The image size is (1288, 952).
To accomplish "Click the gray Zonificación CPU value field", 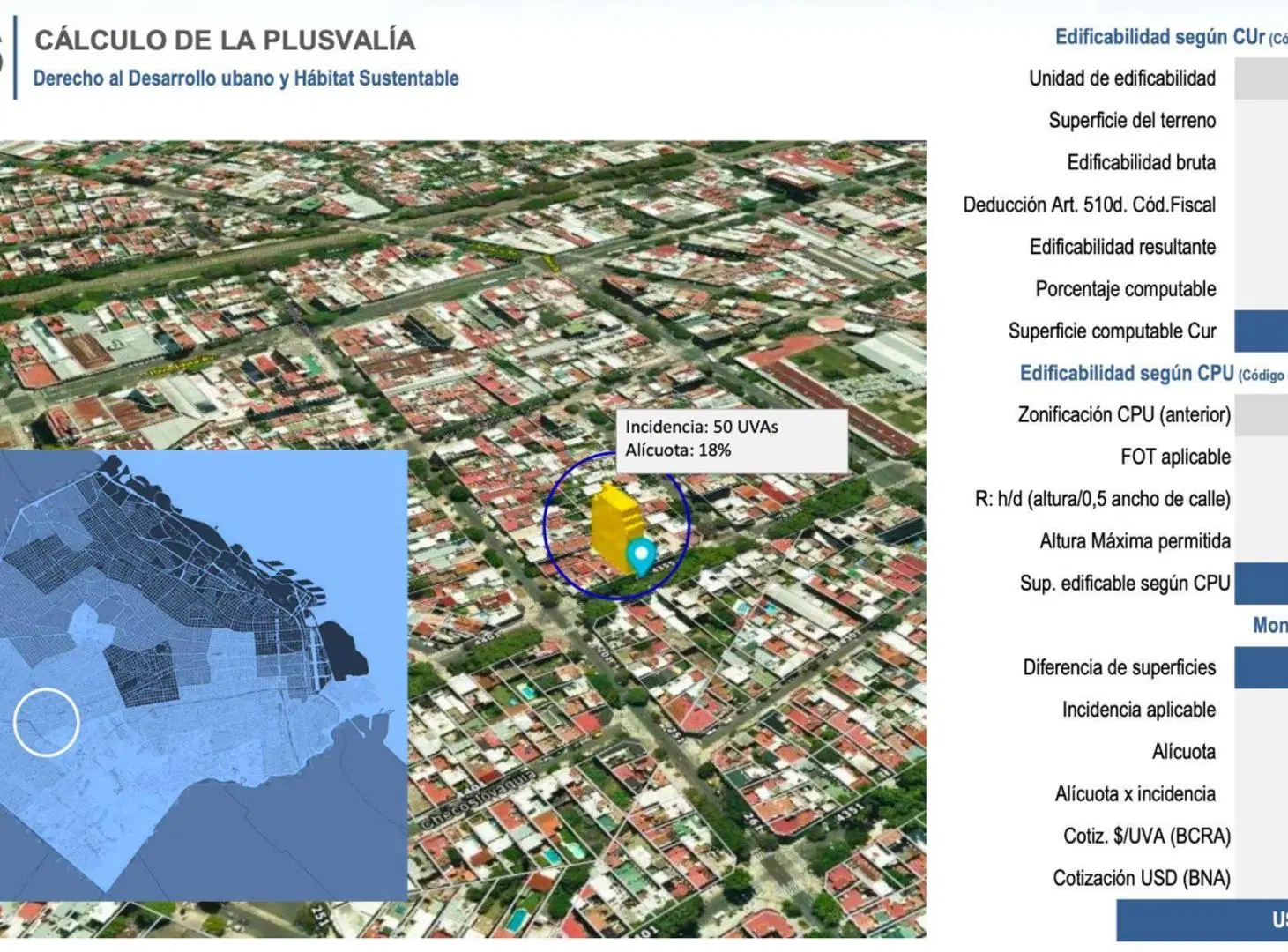I will [x=1261, y=415].
